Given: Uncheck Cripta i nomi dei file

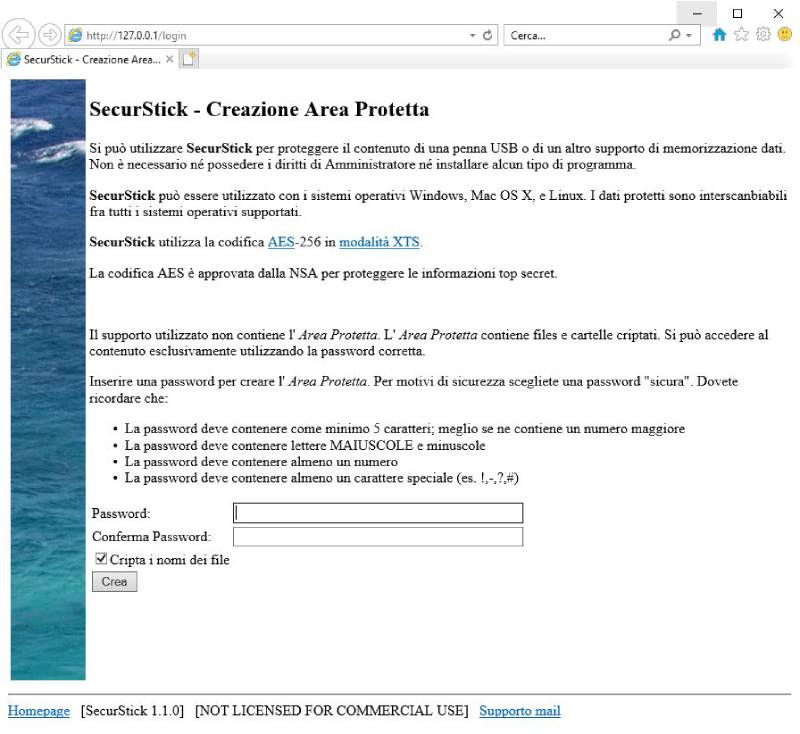Looking at the screenshot, I should click(x=102, y=559).
